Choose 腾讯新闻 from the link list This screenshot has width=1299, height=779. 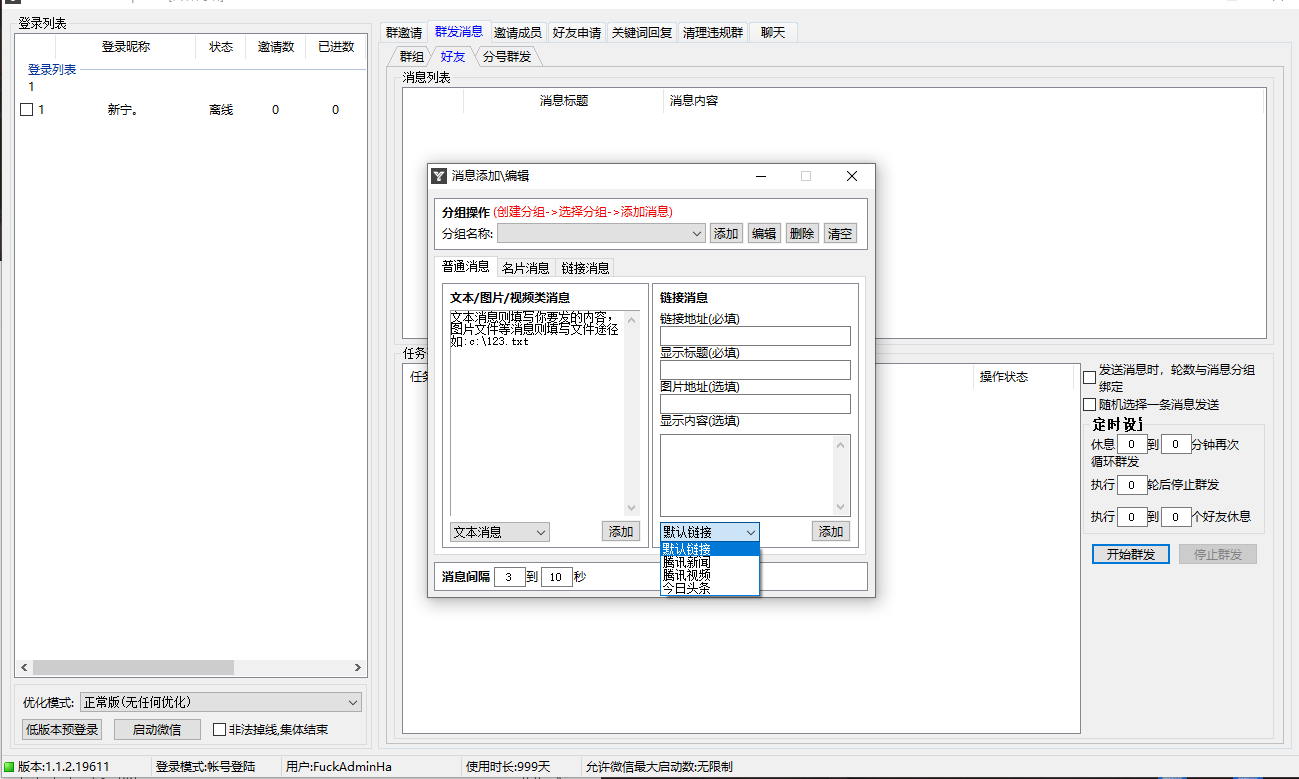(709, 562)
